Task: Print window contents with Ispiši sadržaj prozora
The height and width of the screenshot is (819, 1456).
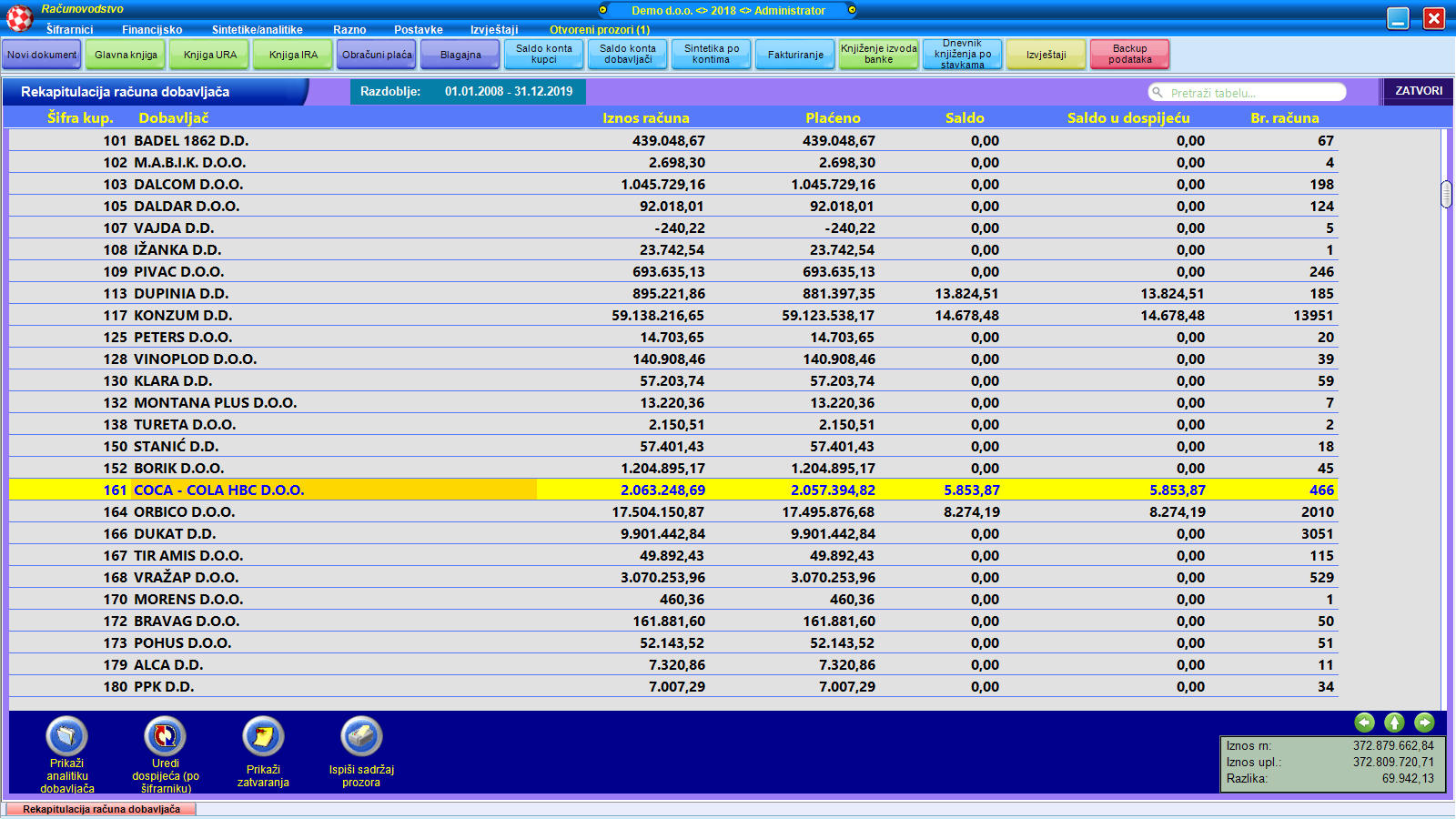Action: click(x=361, y=736)
